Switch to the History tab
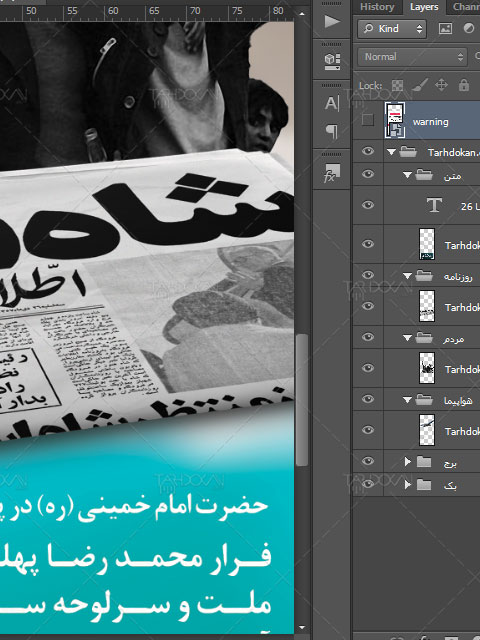Viewport: 480px width, 640px height. (377, 7)
